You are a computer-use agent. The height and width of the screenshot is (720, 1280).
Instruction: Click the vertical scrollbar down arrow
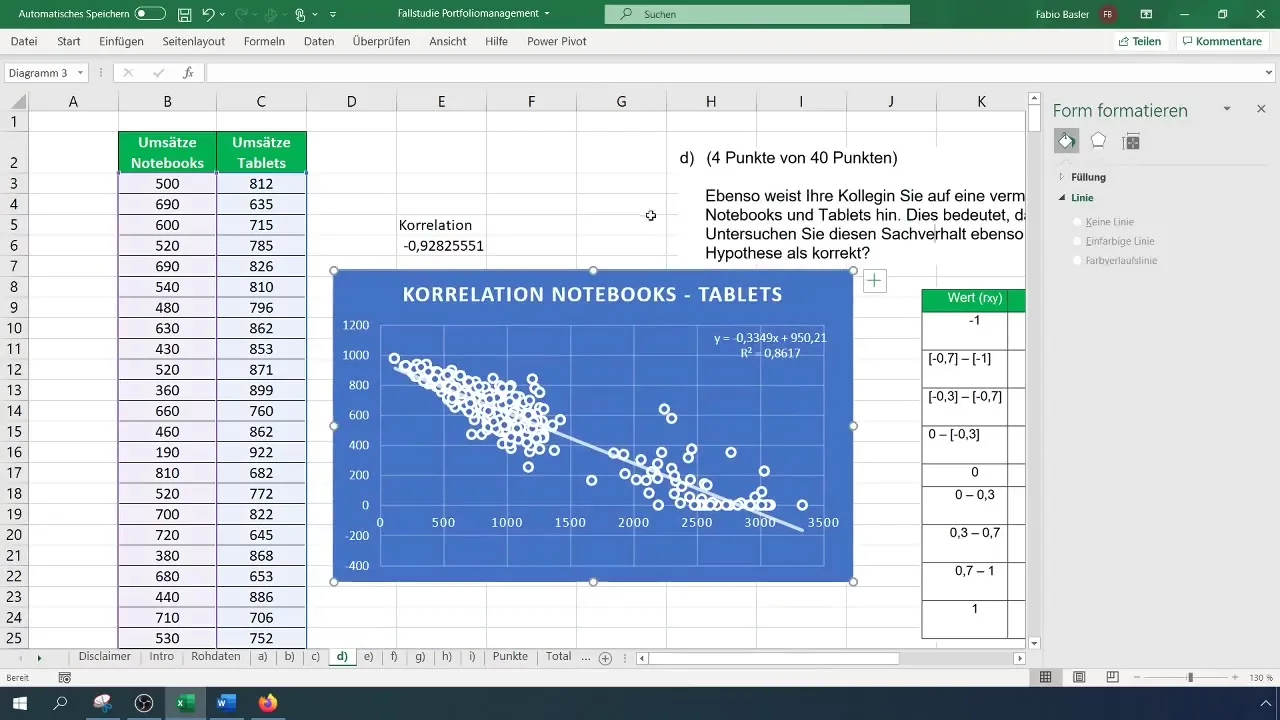coord(1034,643)
